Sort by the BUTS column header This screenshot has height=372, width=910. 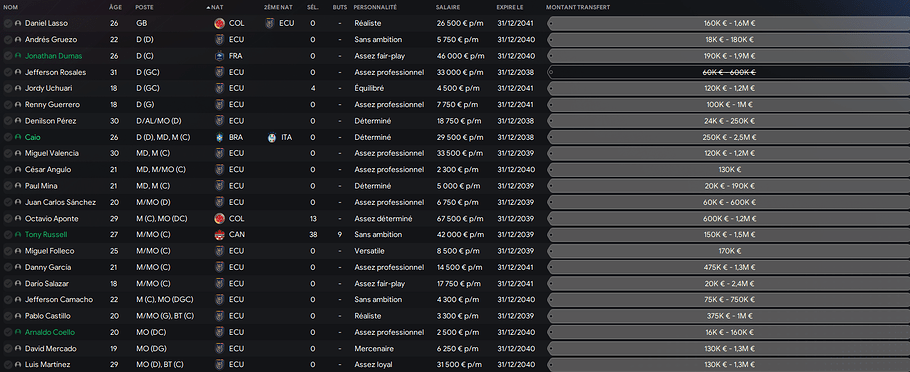[340, 8]
